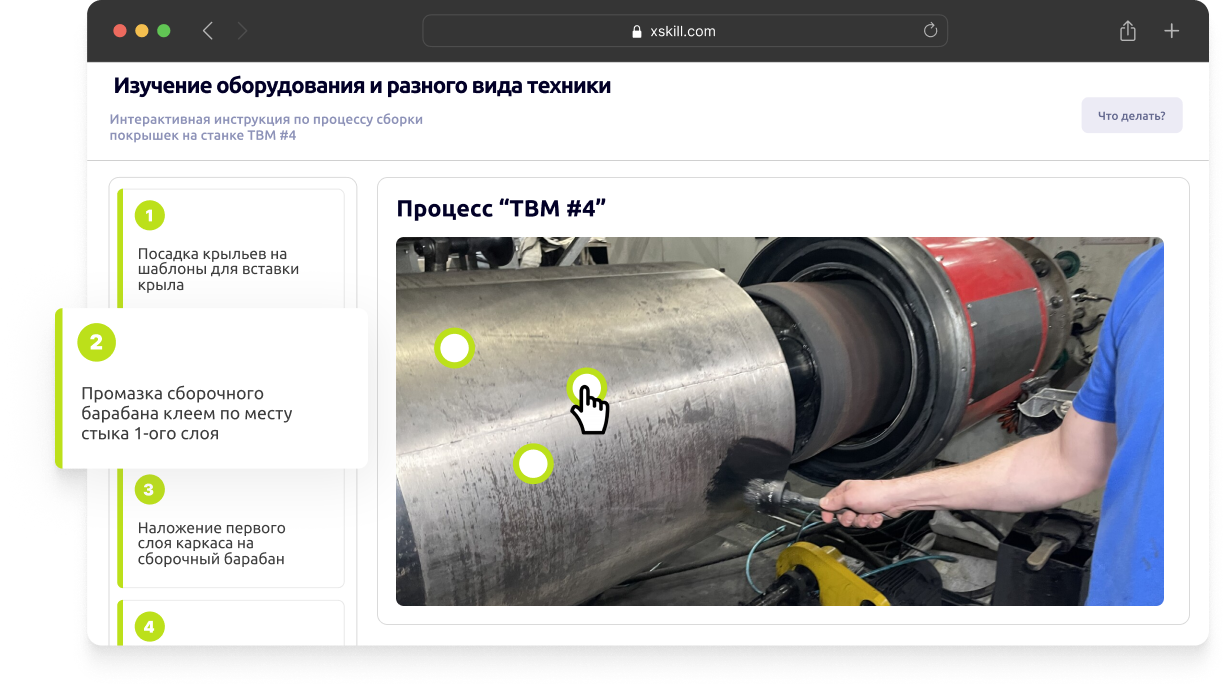Click the step 4 number badge
Image resolution: width=1229 pixels, height=690 pixels.
click(x=149, y=627)
